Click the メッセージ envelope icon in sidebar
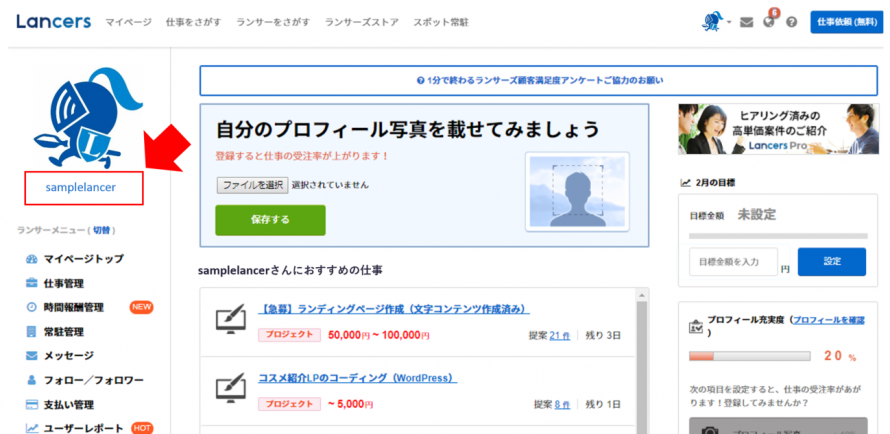Viewport: 890px width, 434px height. 31,356
